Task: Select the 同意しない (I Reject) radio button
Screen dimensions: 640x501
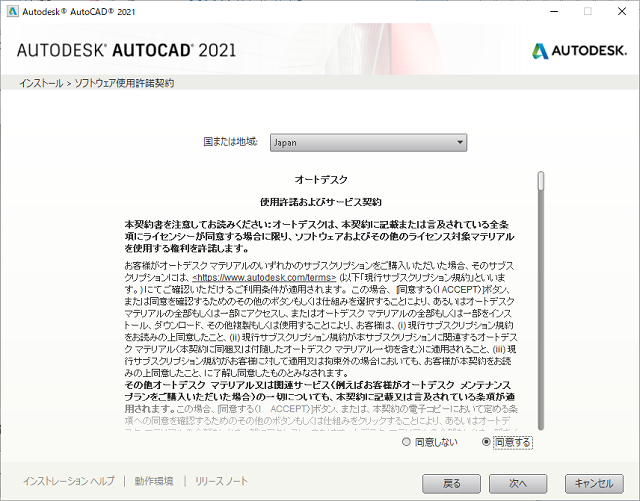Action: [x=406, y=442]
